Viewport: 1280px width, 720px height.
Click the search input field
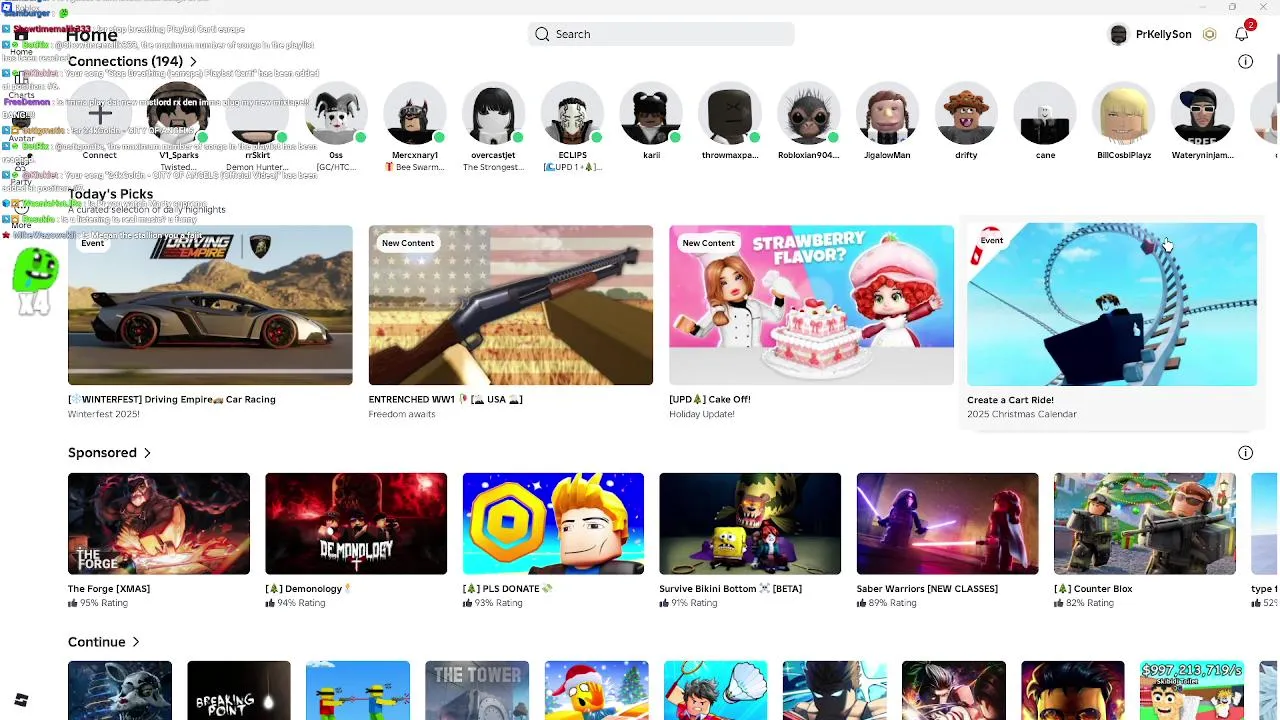(661, 34)
